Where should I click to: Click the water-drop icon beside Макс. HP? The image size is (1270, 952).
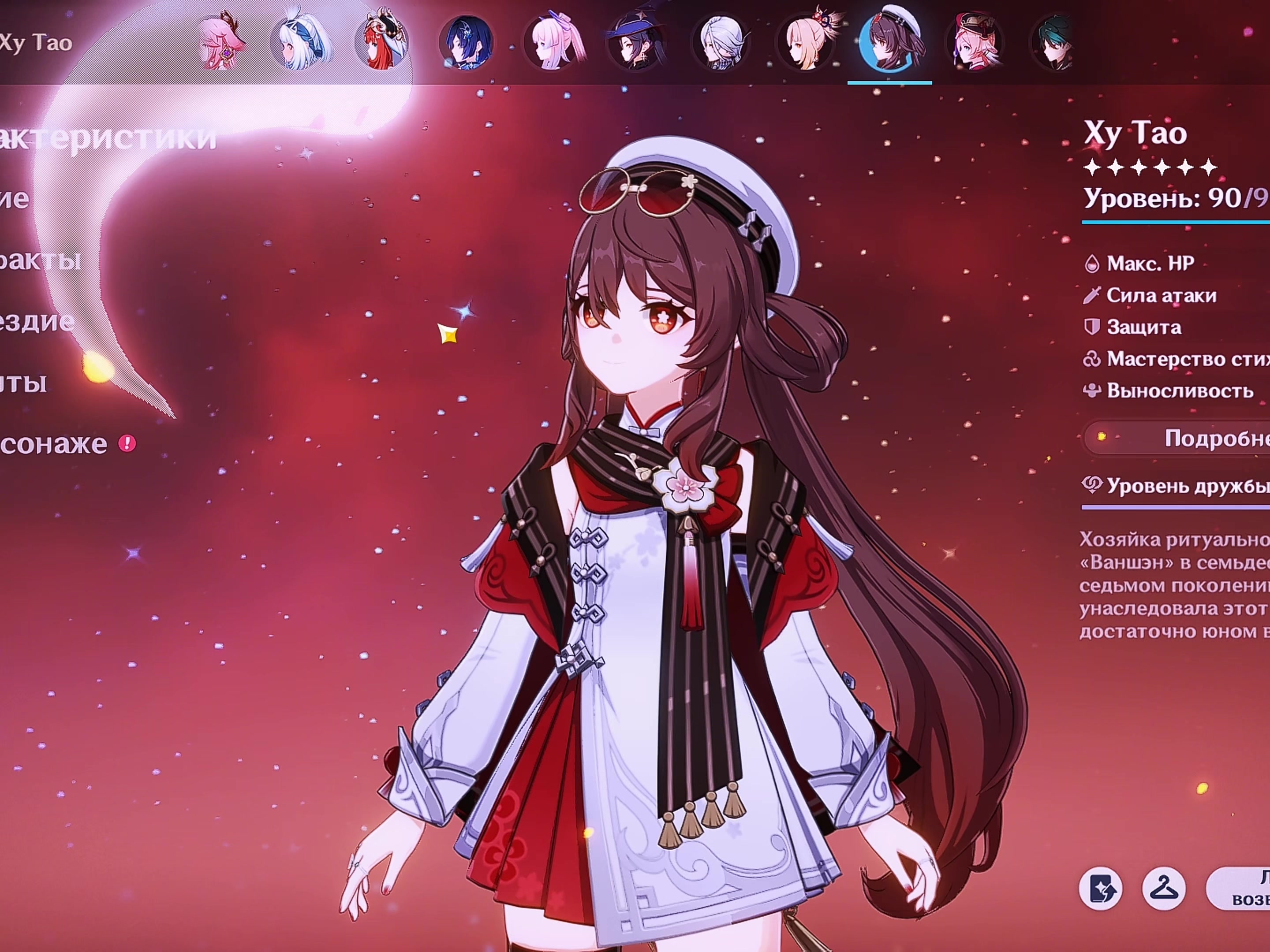1091,264
